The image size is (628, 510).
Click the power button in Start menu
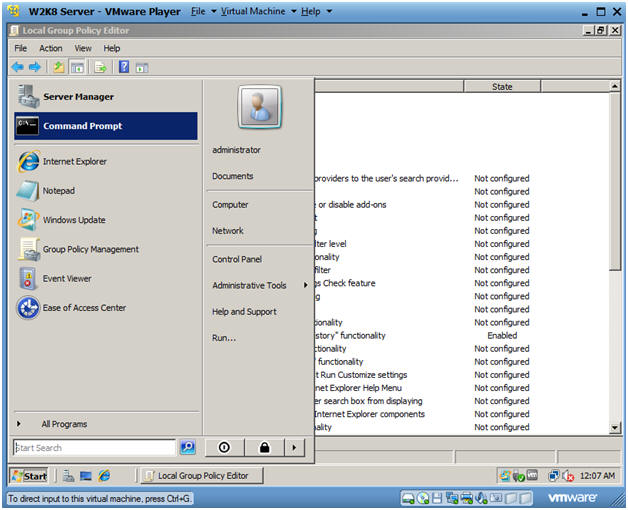coord(224,447)
